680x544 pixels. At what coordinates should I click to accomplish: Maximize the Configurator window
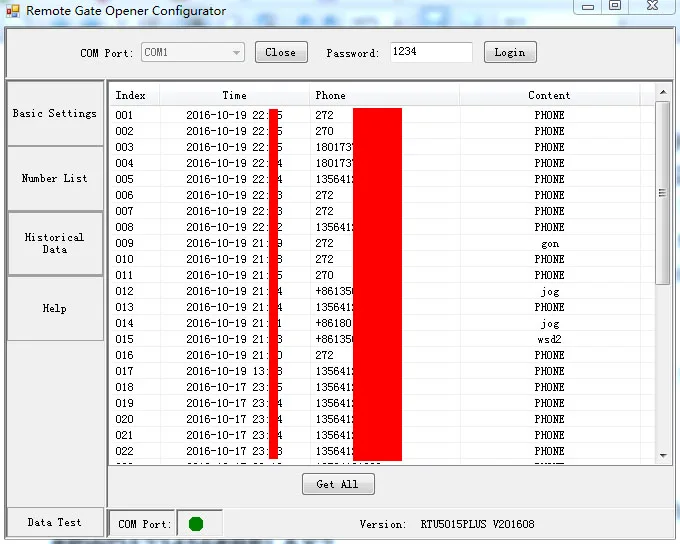(x=615, y=6)
